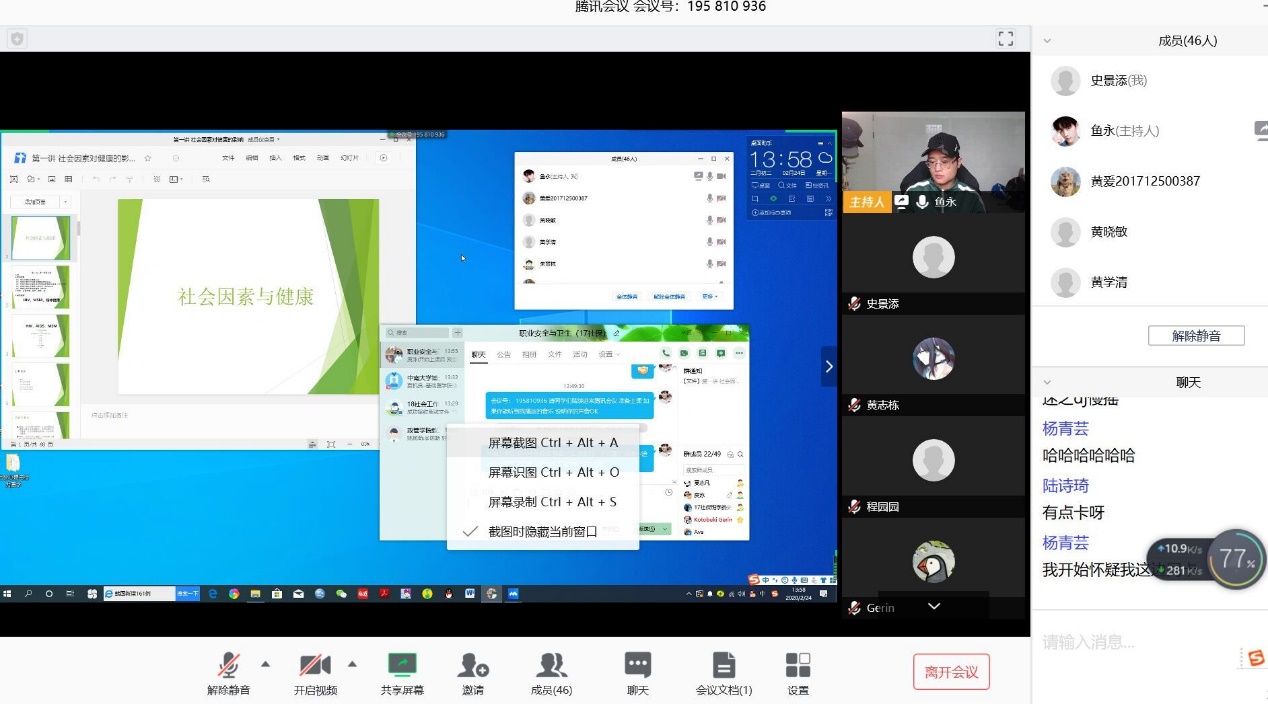Click the 77% circular performance widget
Viewport: 1268px width, 704px height.
click(x=1237, y=559)
